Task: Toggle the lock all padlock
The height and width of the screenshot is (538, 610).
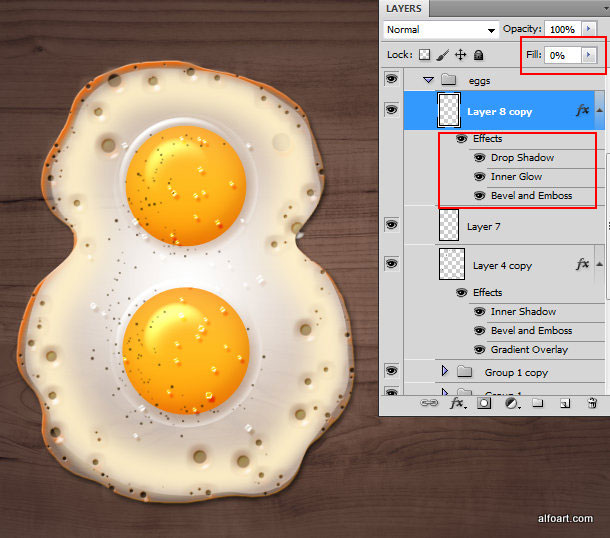Action: click(478, 55)
